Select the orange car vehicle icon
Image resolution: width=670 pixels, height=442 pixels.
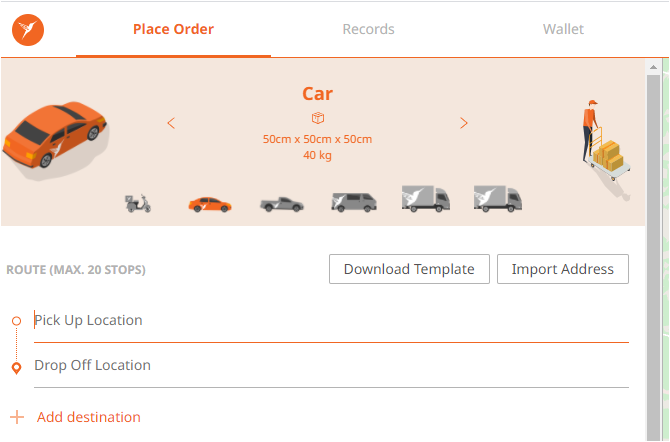pos(210,204)
